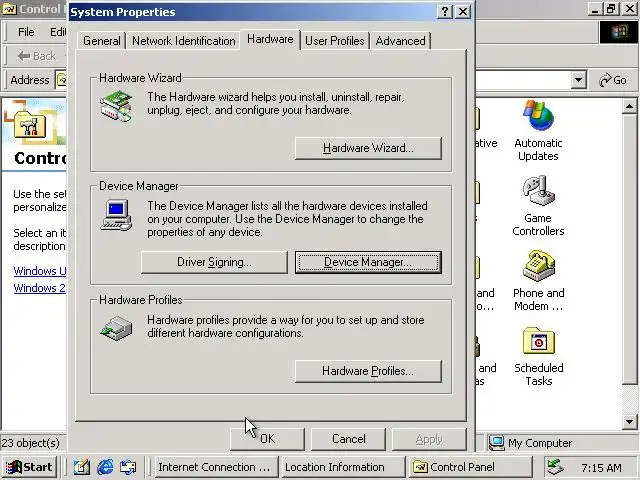640x480 pixels.
Task: Open the Edit menu in Control Panel
Action: 58,32
